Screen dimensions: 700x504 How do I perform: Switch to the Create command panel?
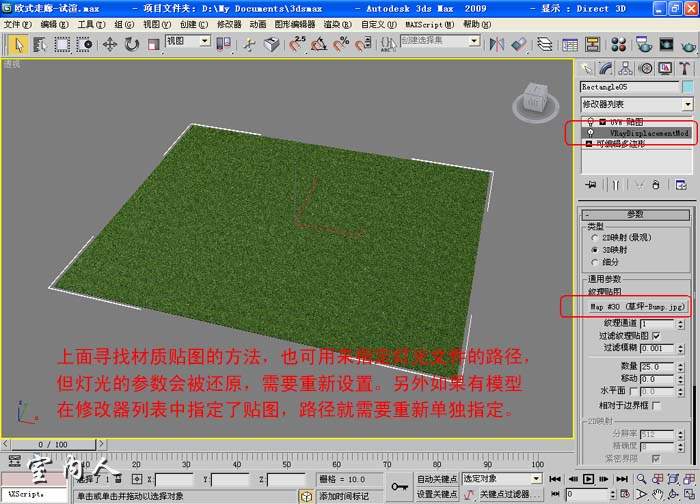pyautogui.click(x=586, y=69)
